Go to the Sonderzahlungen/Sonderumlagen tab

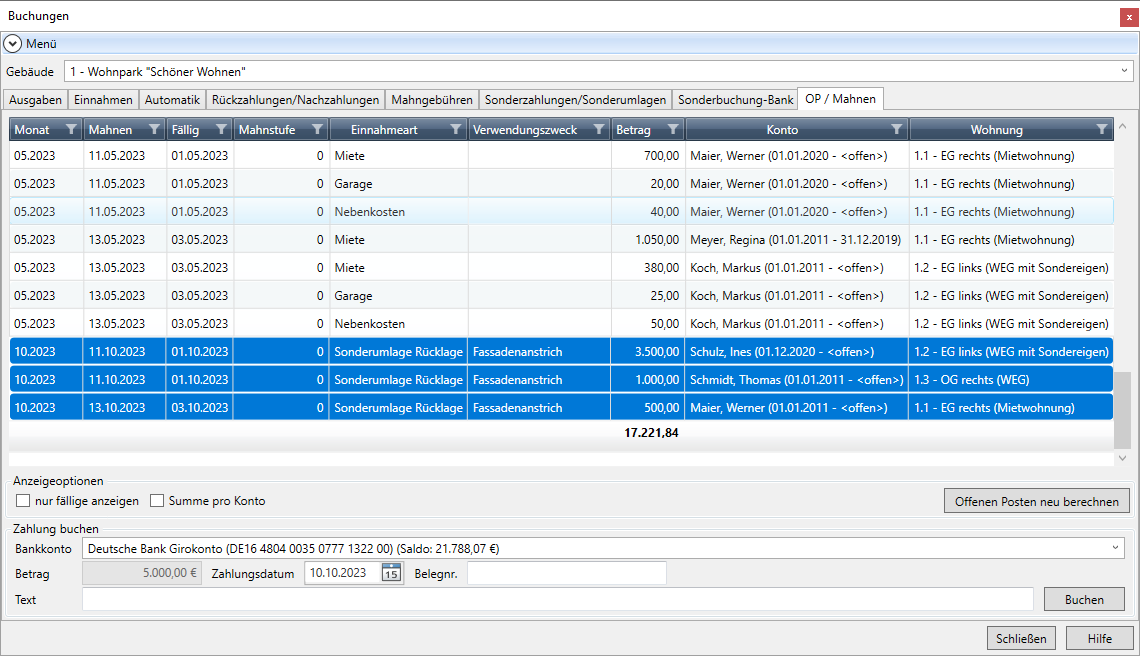575,100
